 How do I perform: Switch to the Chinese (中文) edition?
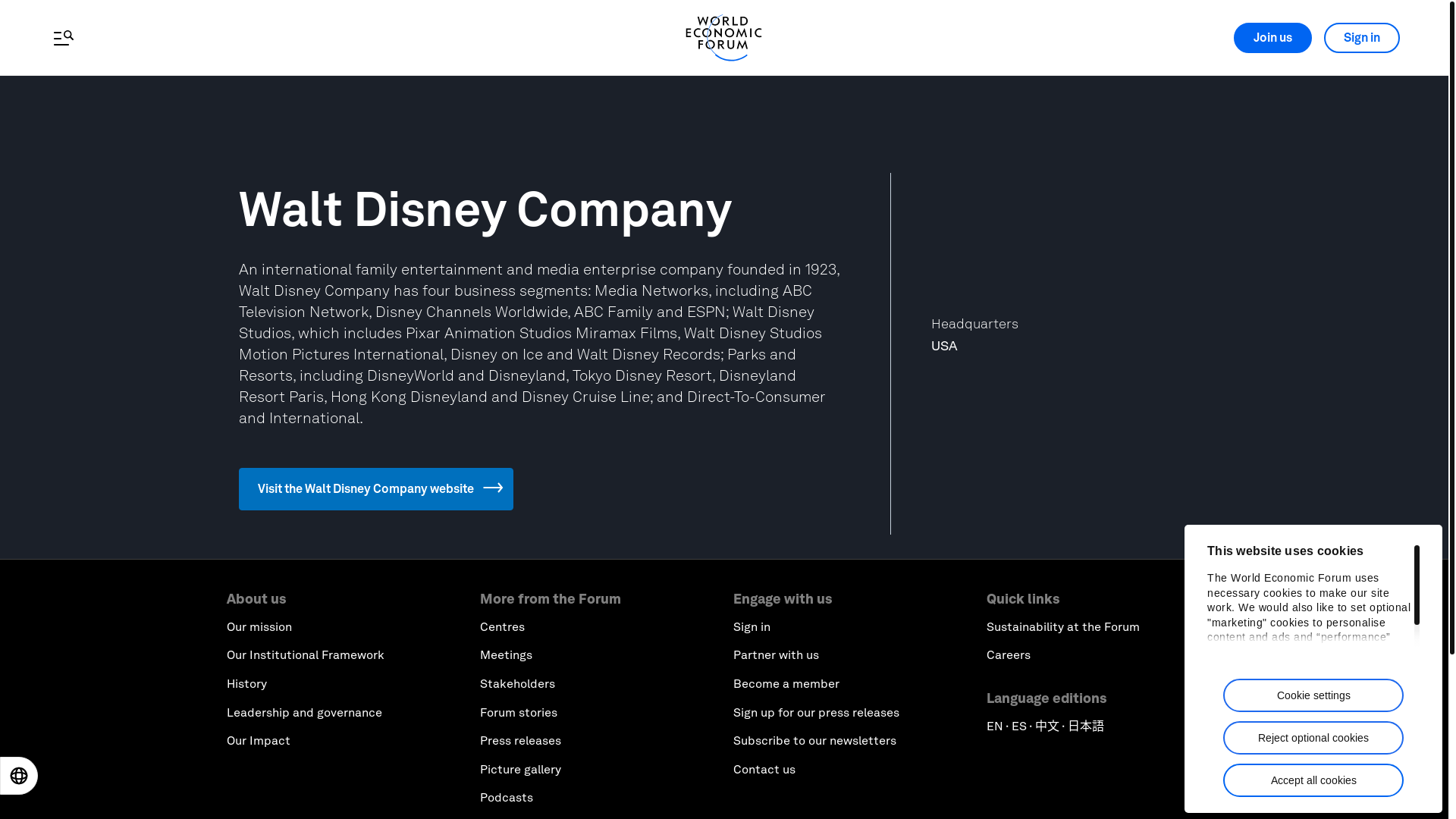1047,726
